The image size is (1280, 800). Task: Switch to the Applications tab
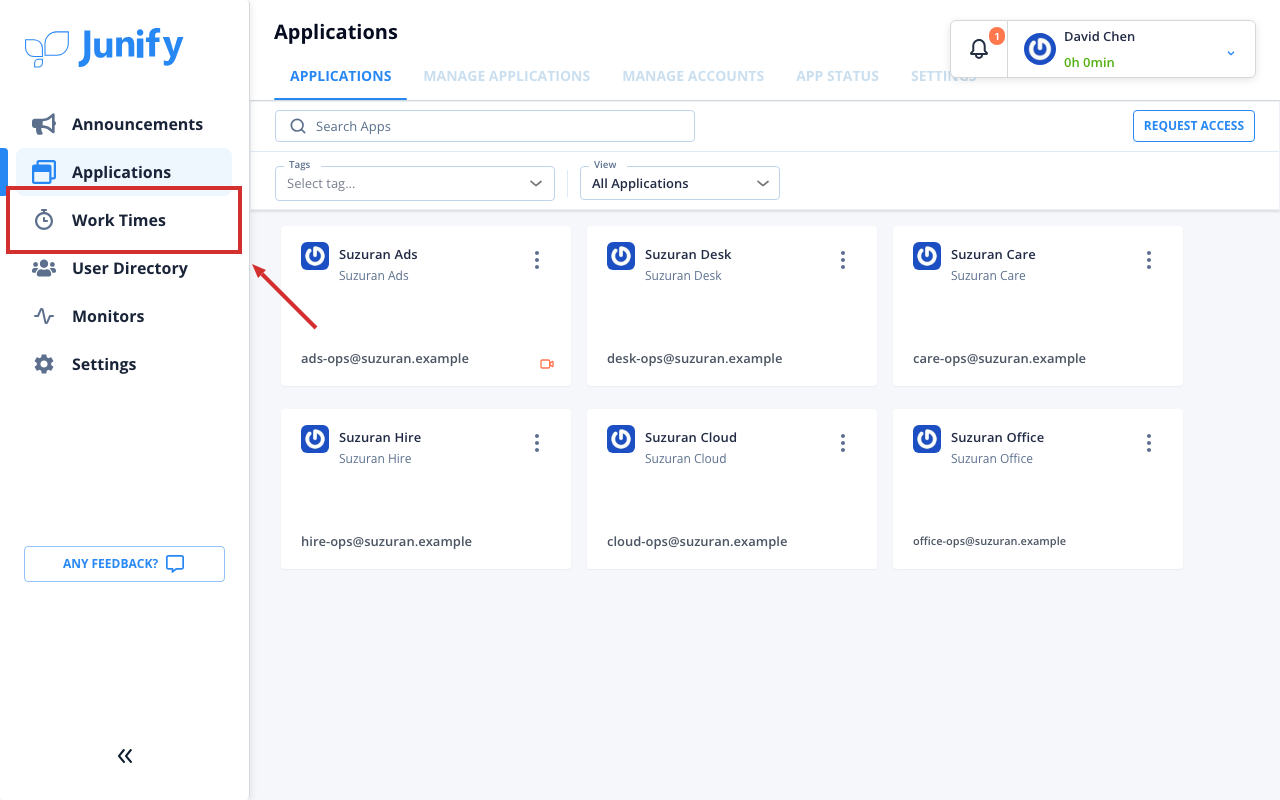[341, 76]
